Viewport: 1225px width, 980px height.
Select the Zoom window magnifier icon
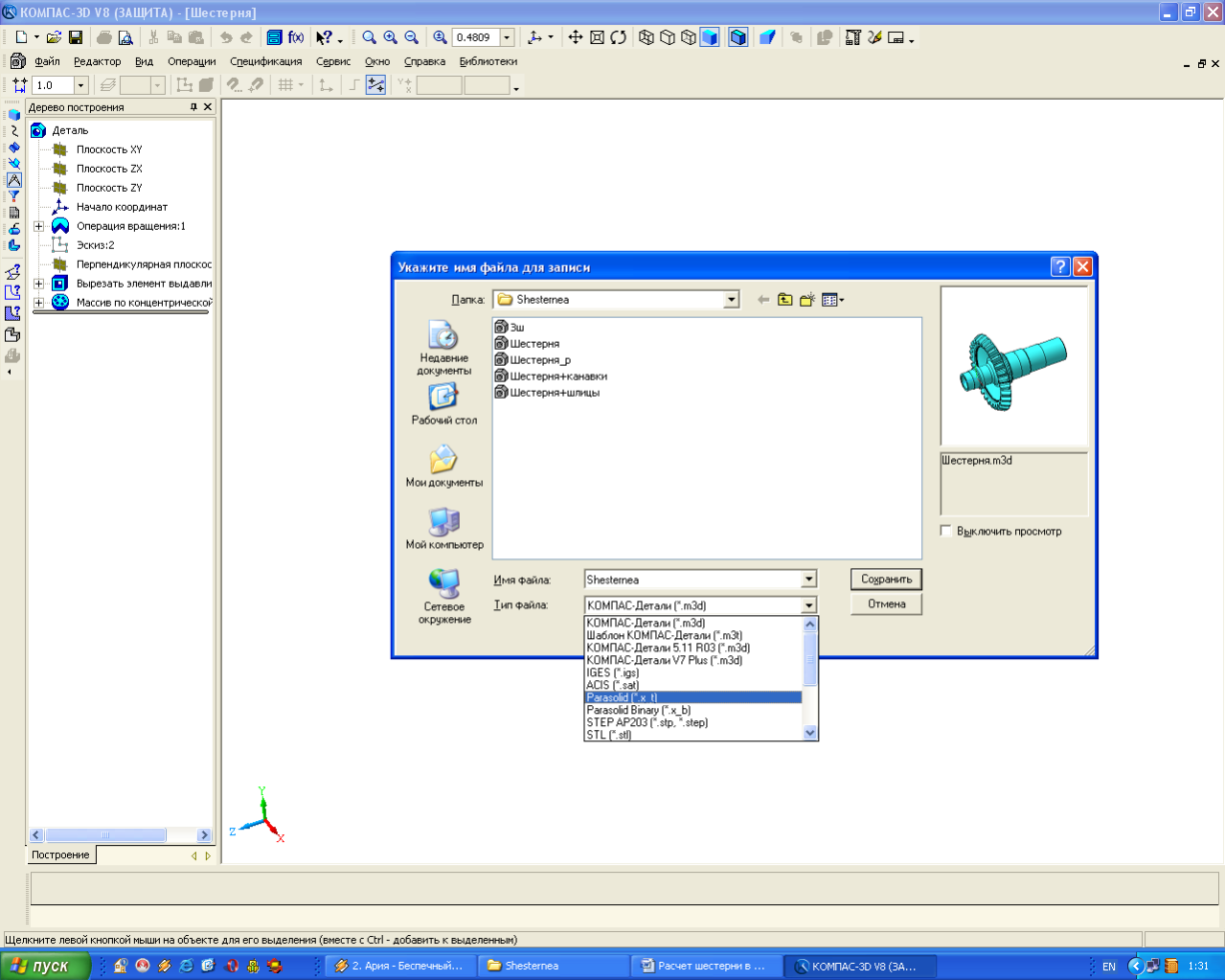[369, 37]
